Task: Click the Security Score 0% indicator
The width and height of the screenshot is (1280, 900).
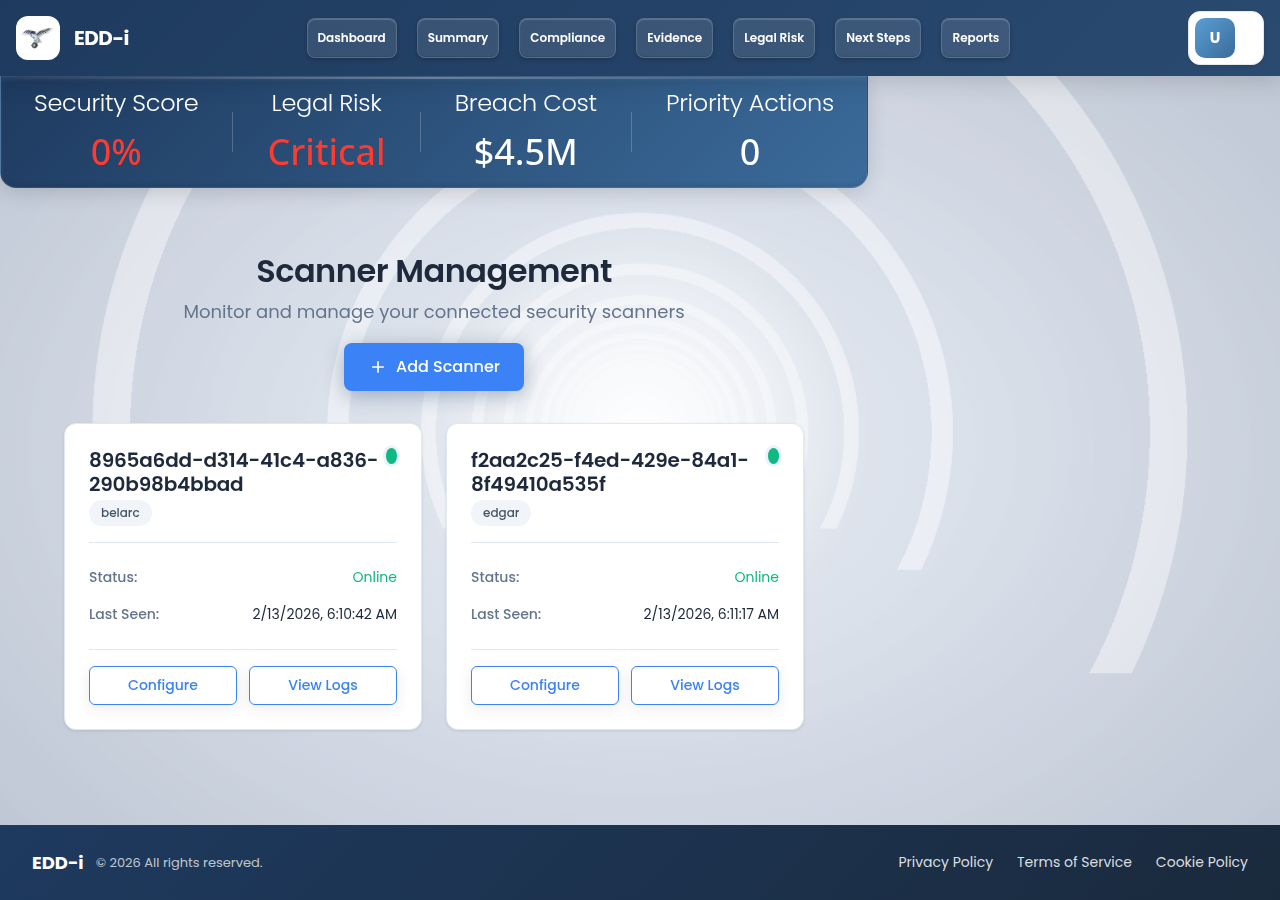Action: (116, 152)
